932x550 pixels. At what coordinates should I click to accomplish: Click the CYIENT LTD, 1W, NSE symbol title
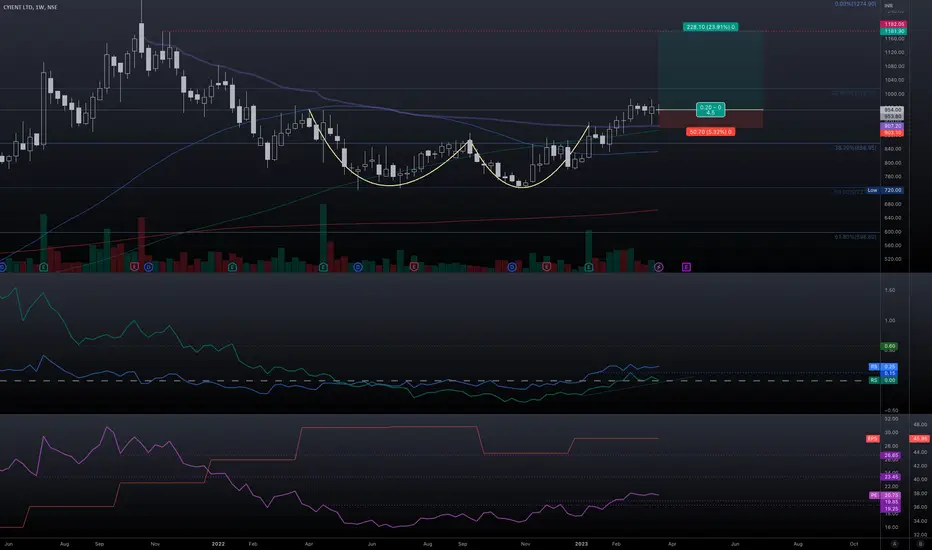30,7
